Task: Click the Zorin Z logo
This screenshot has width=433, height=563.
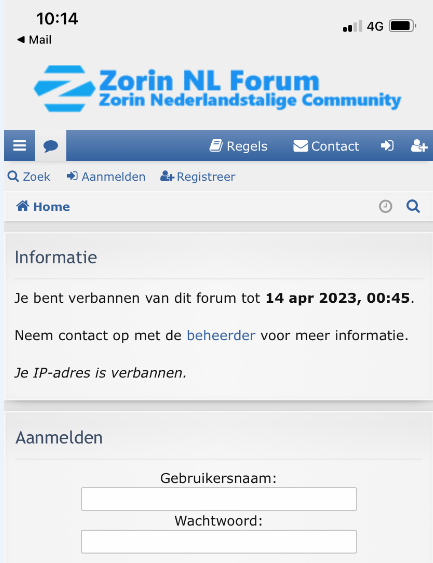Action: click(65, 88)
